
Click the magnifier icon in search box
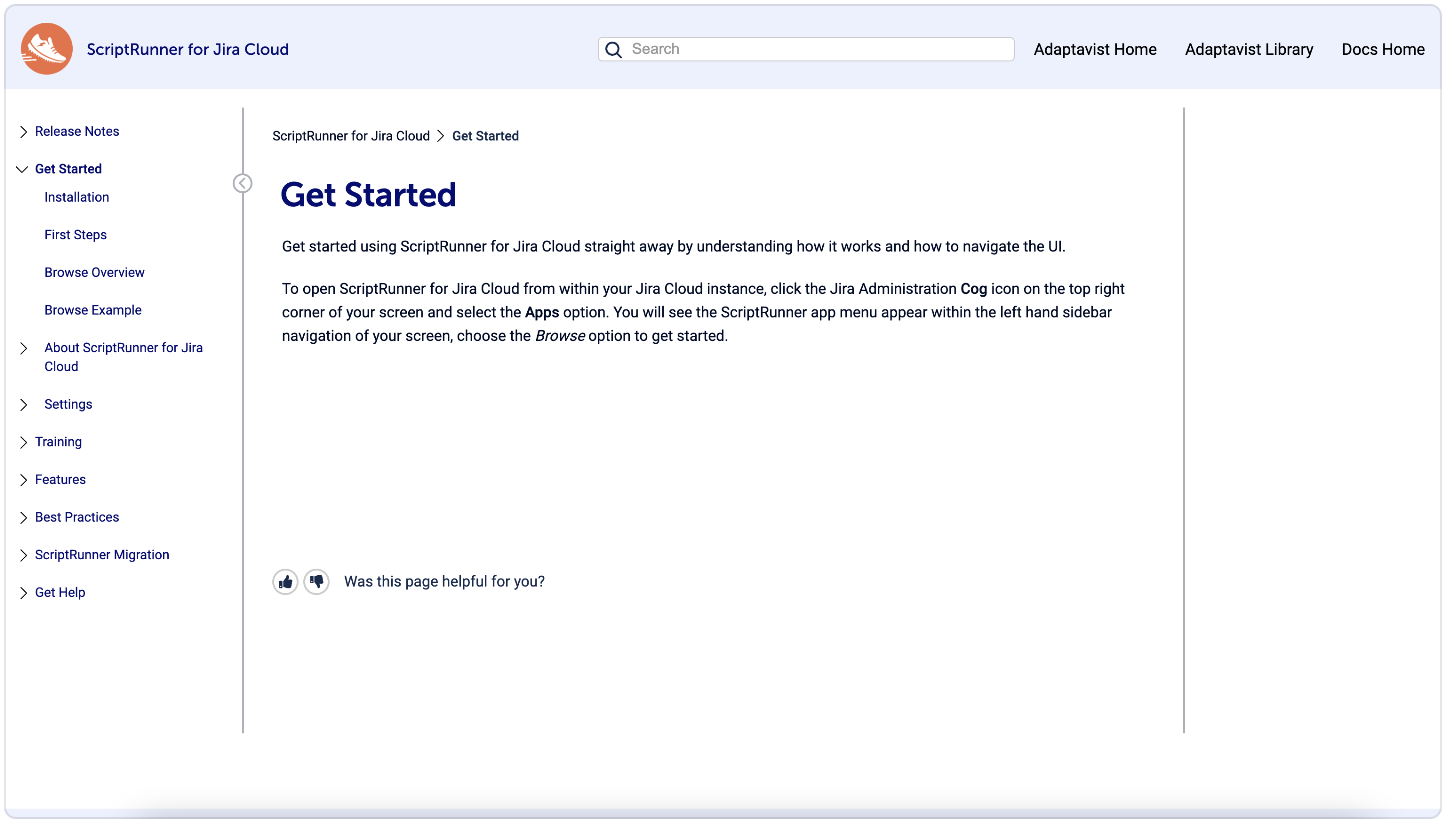point(614,49)
